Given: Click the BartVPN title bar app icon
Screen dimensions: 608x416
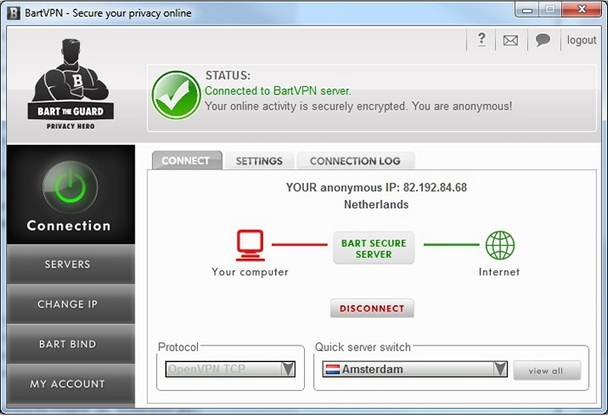Looking at the screenshot, I should click(14, 13).
